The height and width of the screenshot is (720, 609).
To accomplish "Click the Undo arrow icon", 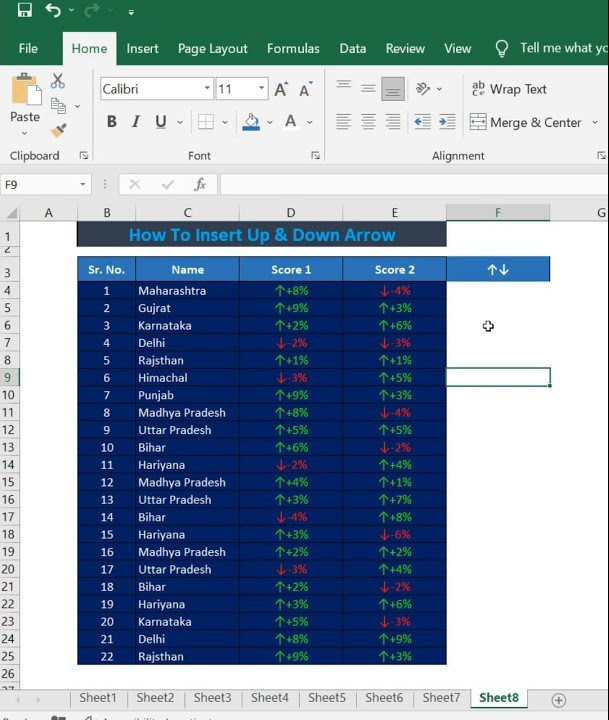I will pos(53,10).
